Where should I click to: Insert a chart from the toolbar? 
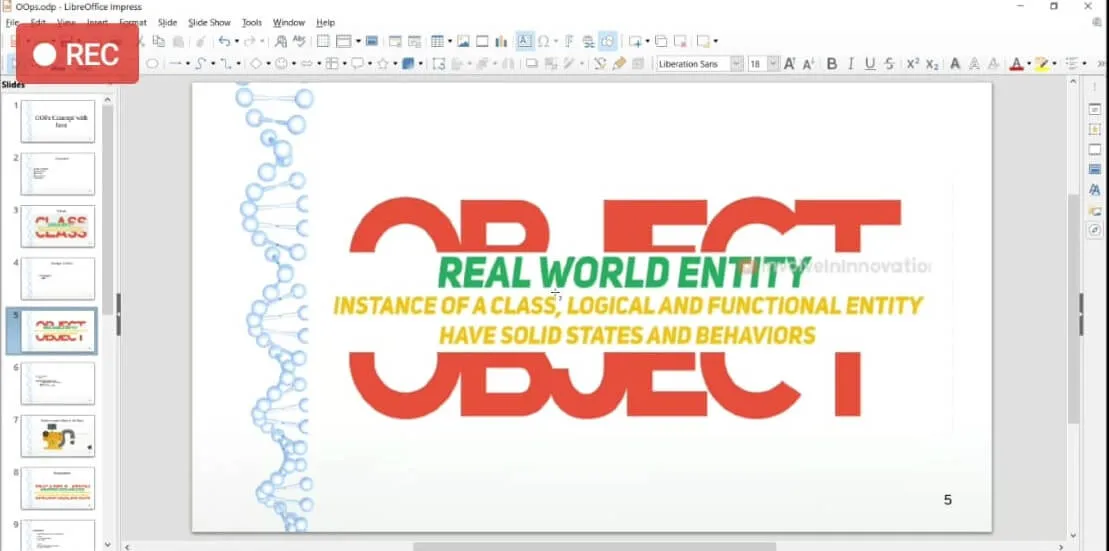(x=501, y=41)
